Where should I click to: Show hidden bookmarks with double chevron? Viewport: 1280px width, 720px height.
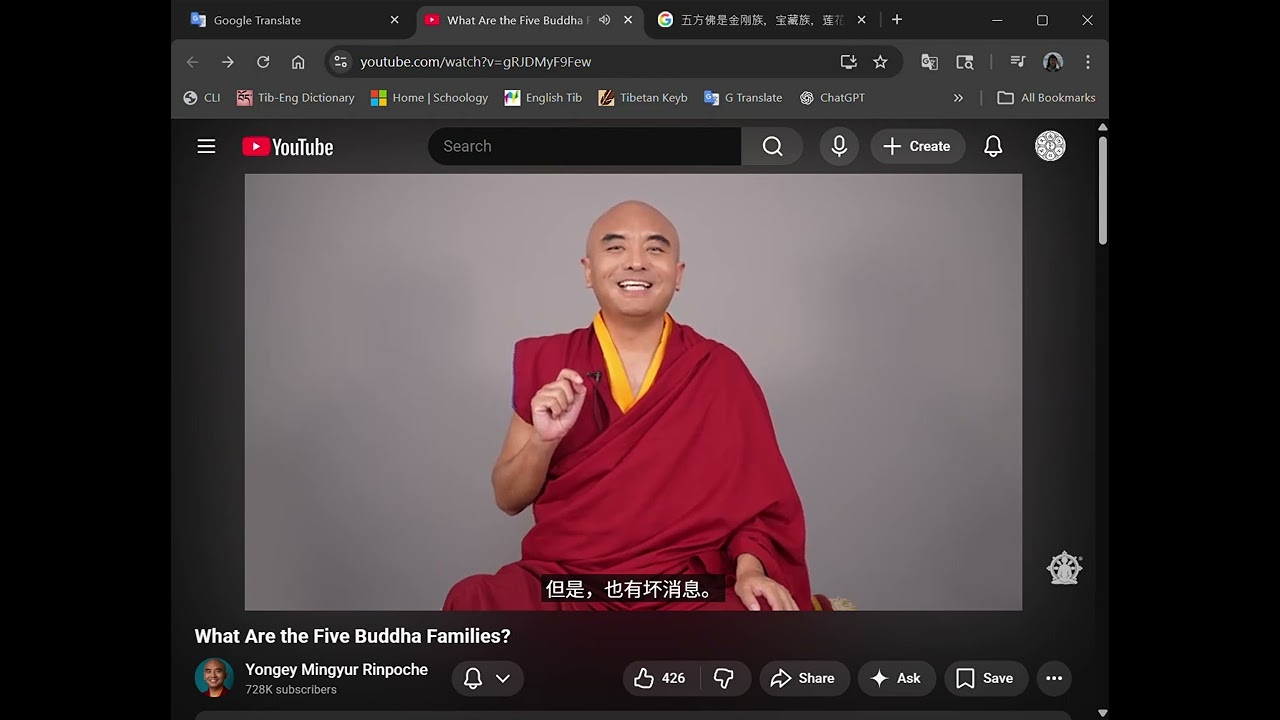958,98
